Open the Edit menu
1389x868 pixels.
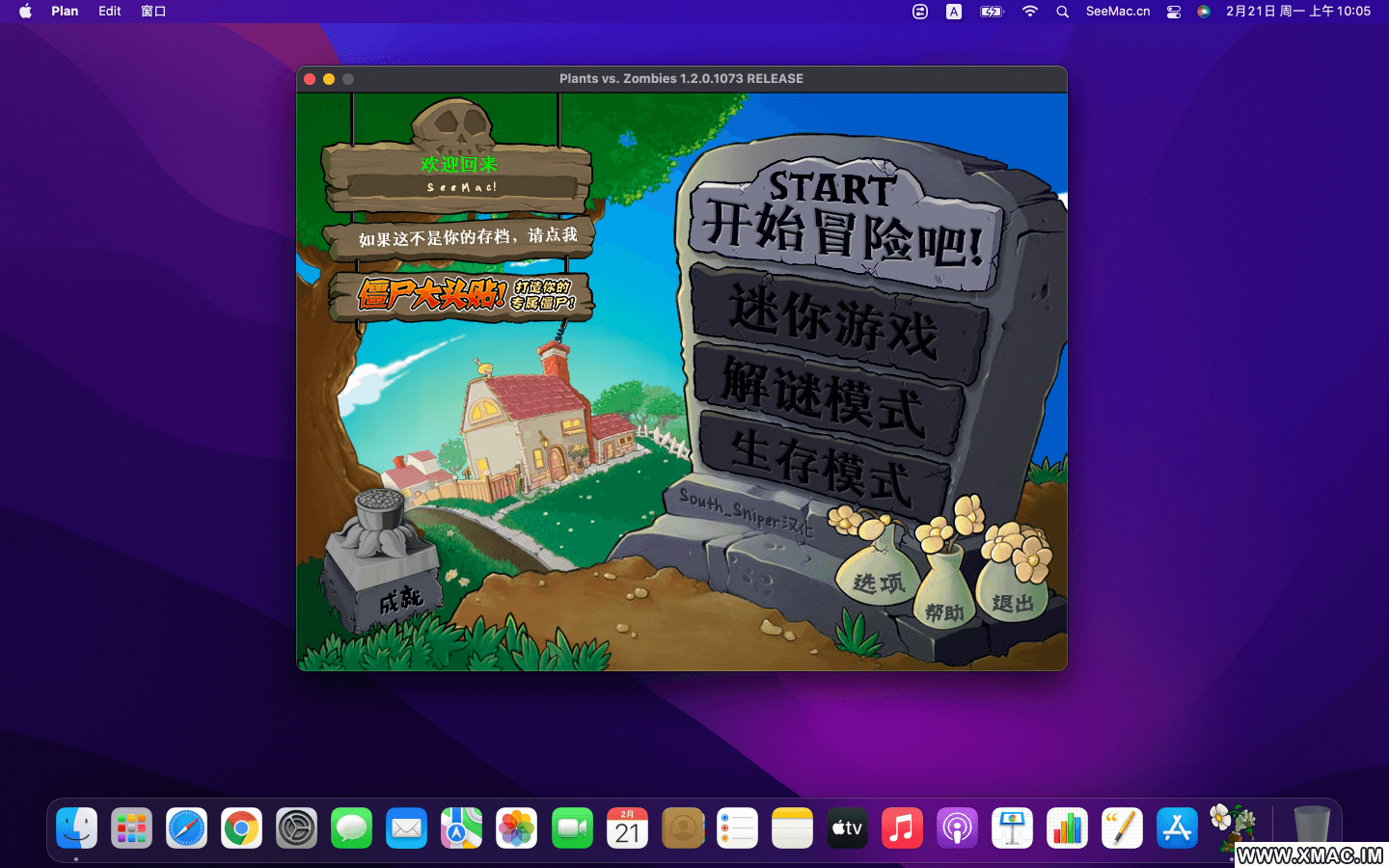tap(110, 12)
